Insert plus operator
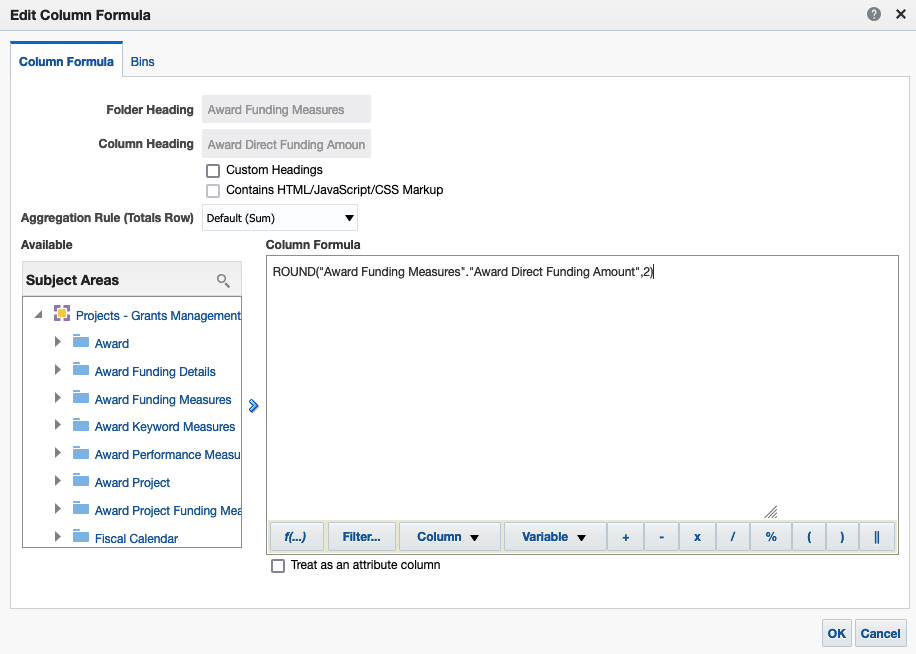916x654 pixels. pyautogui.click(x=625, y=537)
